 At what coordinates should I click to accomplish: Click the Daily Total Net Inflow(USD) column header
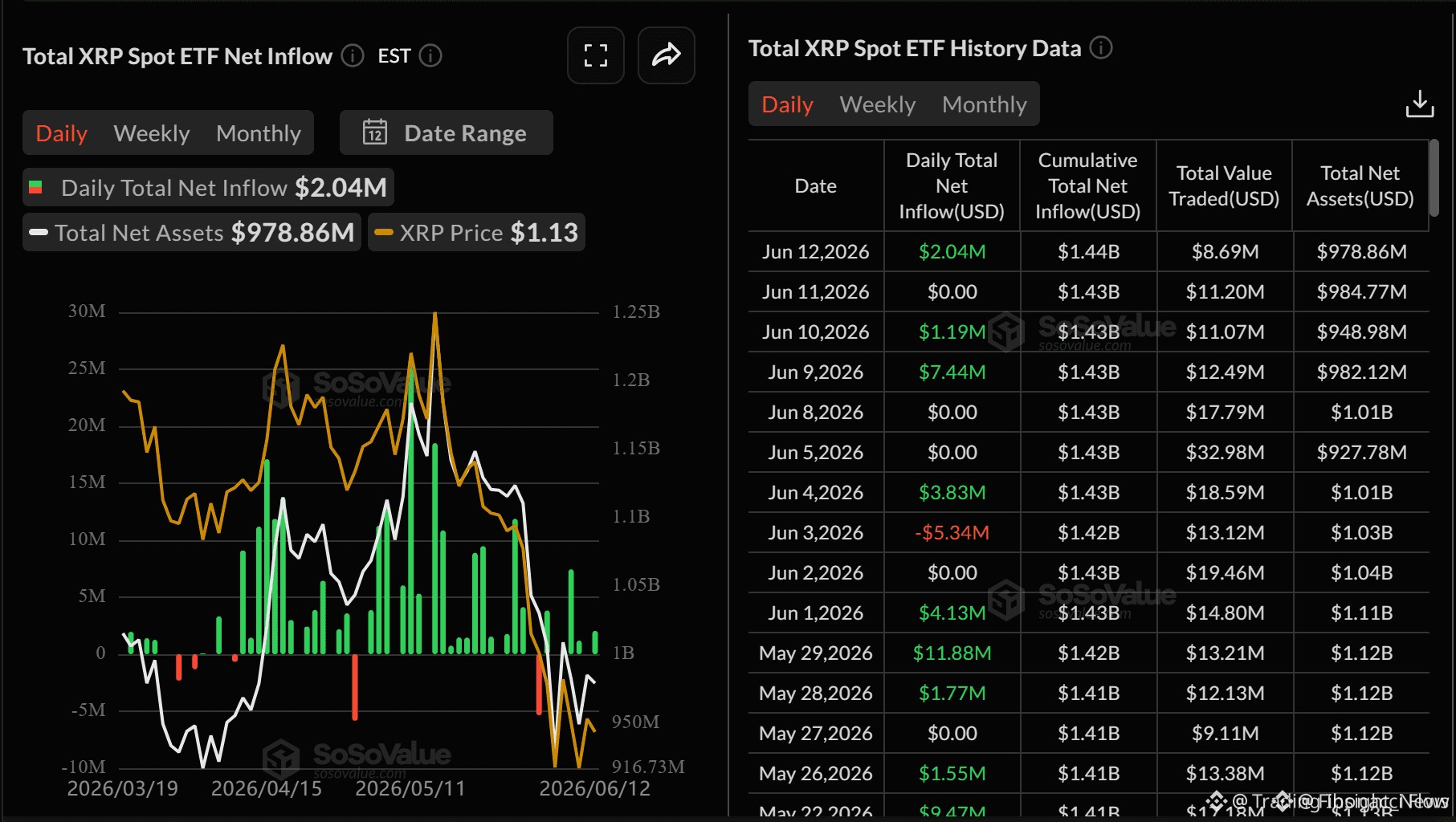coord(952,186)
